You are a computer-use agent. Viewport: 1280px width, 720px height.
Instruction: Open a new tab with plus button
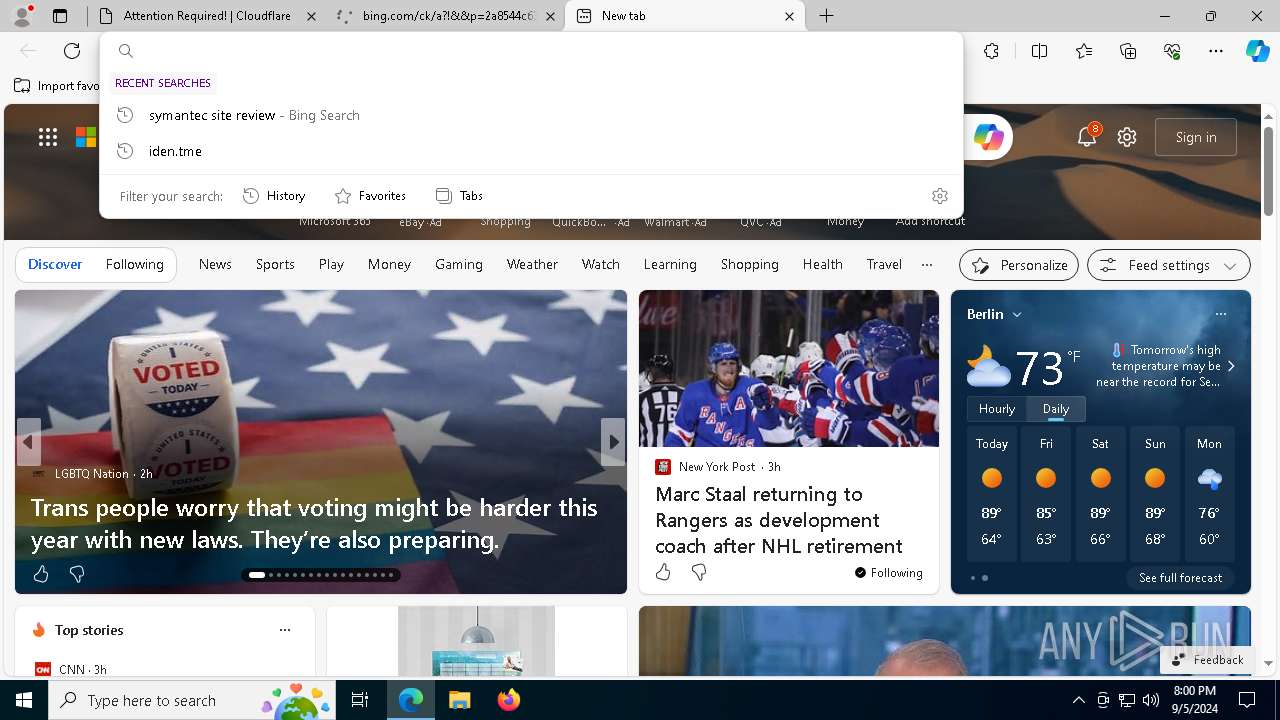point(827,16)
